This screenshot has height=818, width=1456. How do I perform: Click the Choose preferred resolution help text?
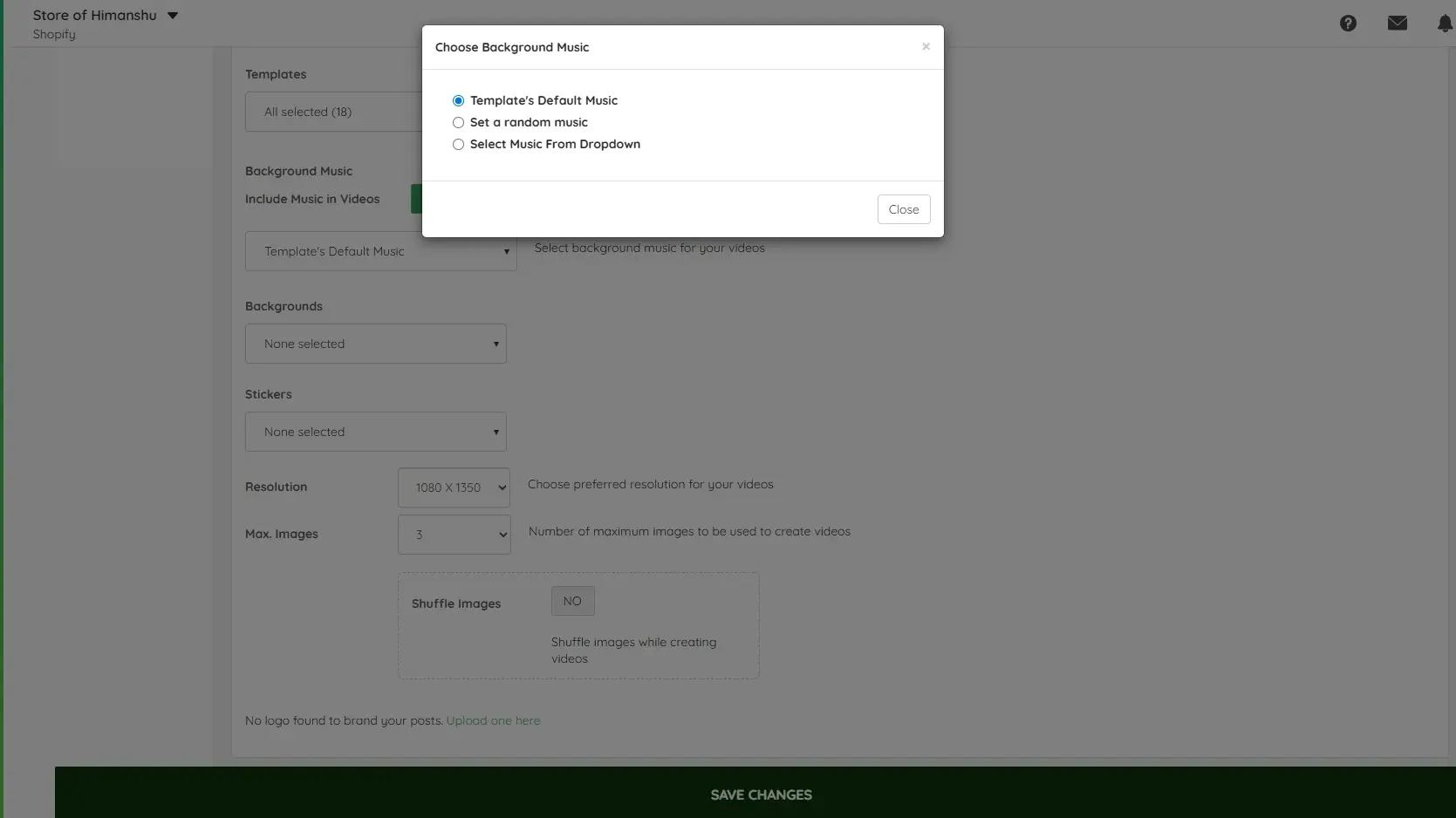click(x=650, y=484)
